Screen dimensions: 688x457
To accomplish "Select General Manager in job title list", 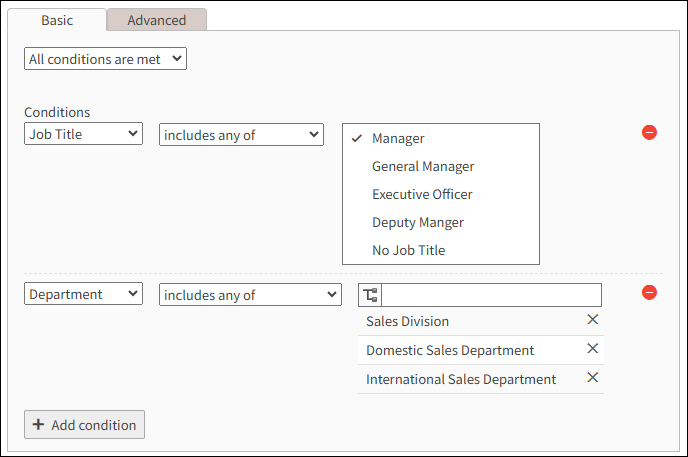I will tap(423, 166).
